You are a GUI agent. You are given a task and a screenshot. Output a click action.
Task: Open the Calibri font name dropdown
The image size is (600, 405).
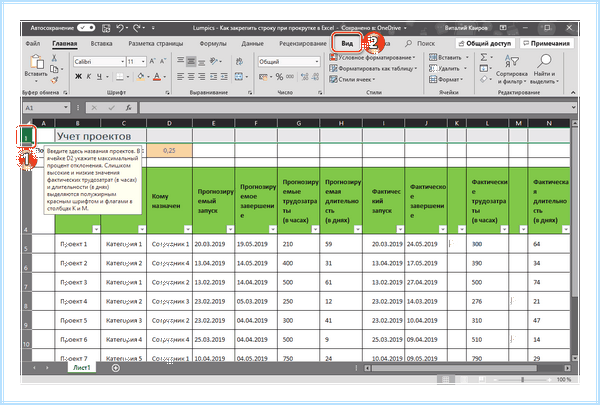(x=122, y=62)
